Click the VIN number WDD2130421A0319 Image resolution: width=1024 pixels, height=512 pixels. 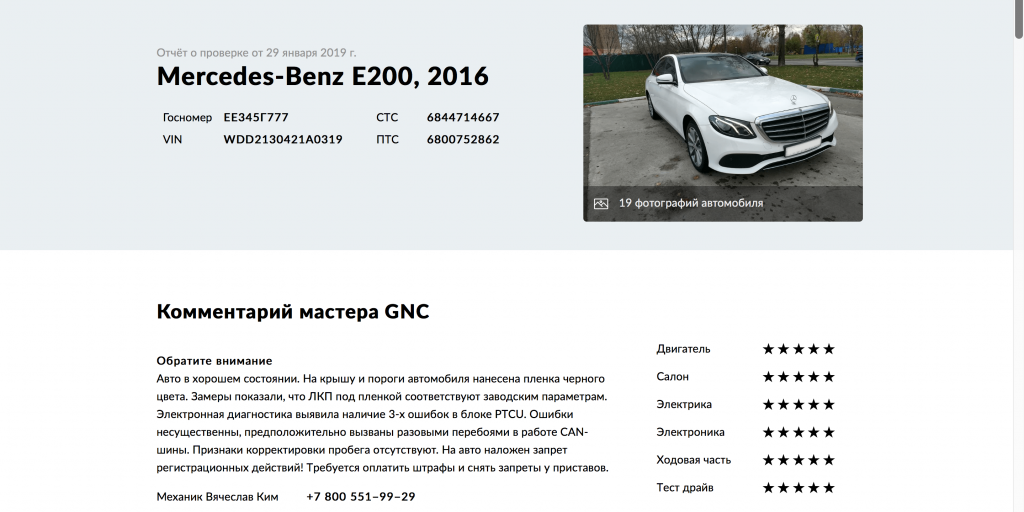pyautogui.click(x=283, y=140)
